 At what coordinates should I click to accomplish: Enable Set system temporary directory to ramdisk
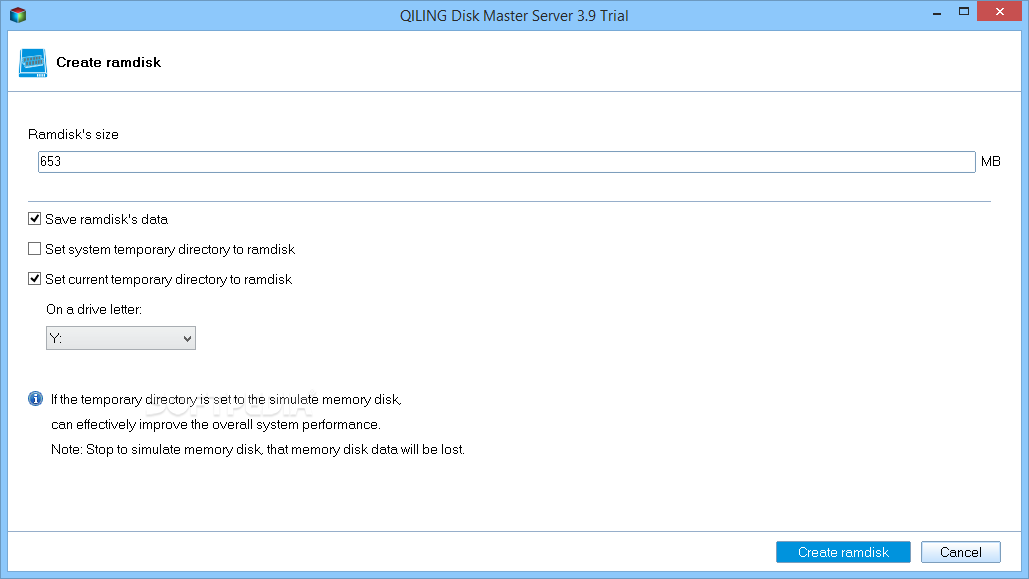click(35, 249)
